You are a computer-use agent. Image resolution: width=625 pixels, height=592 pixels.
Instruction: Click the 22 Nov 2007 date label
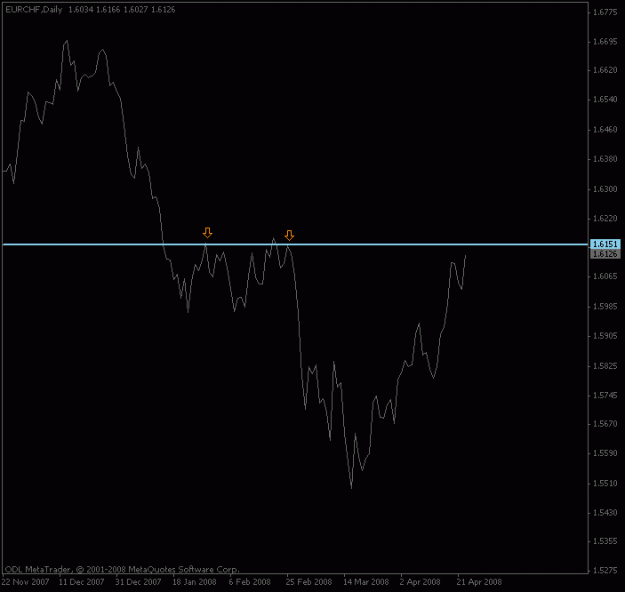pos(25,582)
